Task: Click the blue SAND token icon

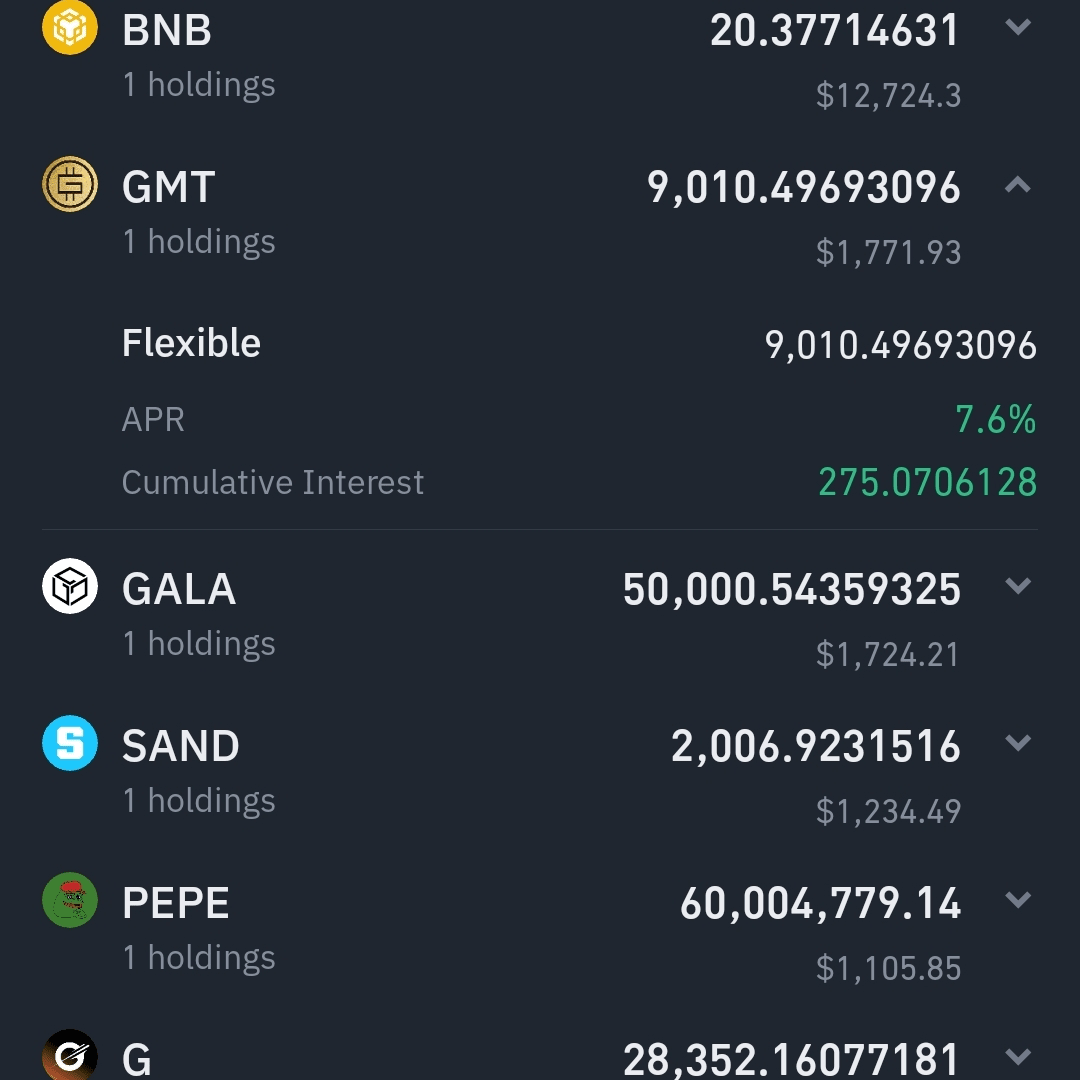Action: 69,744
